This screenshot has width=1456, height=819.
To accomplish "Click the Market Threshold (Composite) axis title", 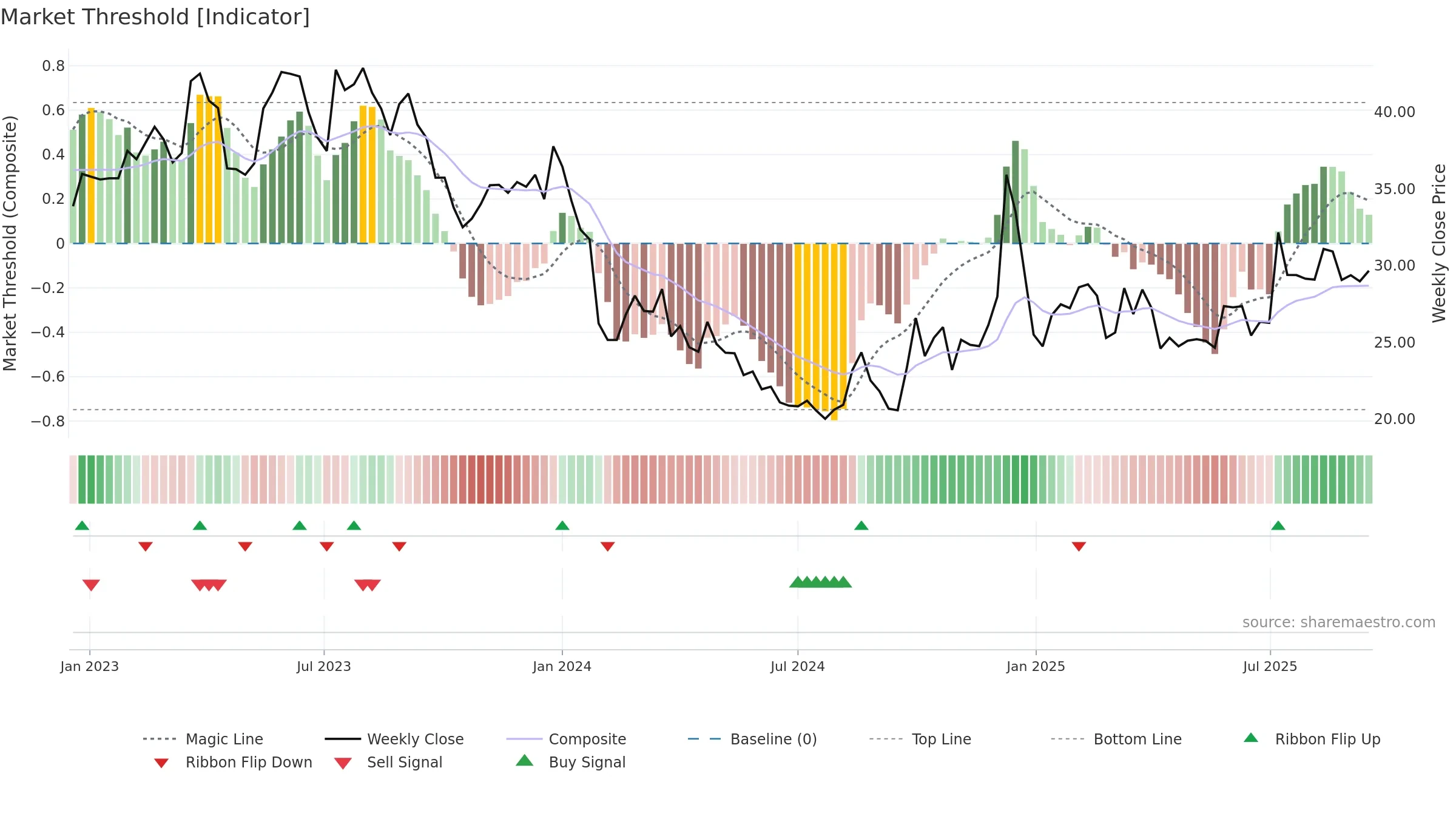I will [10, 243].
